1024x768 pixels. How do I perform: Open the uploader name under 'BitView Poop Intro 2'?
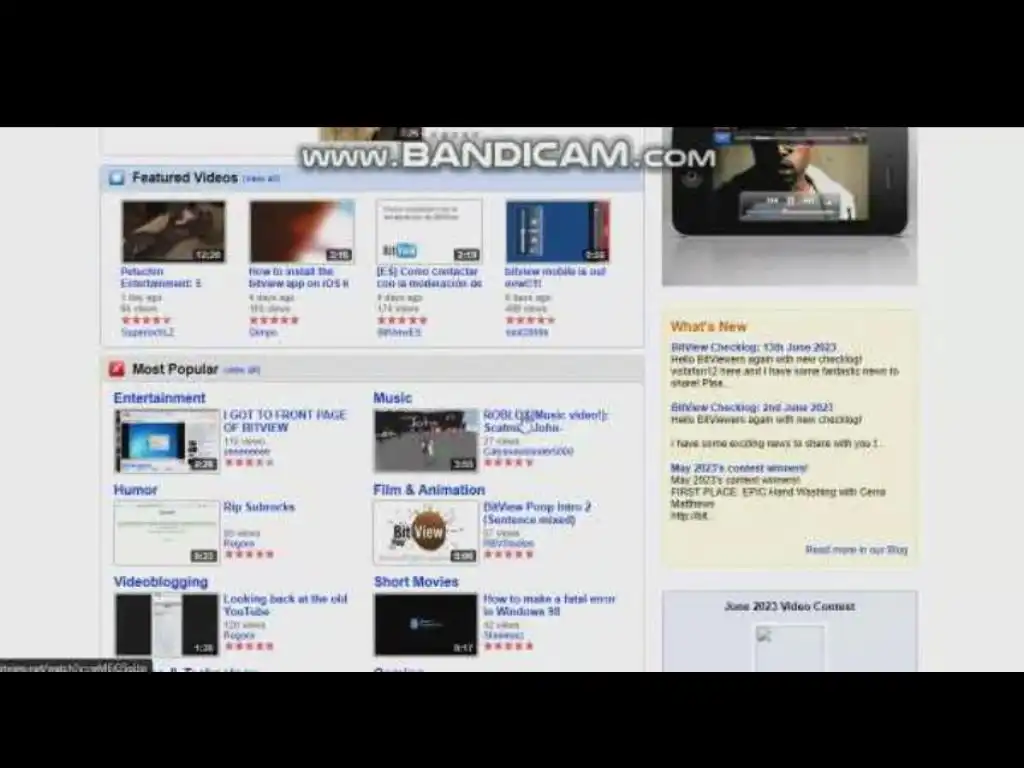[x=509, y=543]
